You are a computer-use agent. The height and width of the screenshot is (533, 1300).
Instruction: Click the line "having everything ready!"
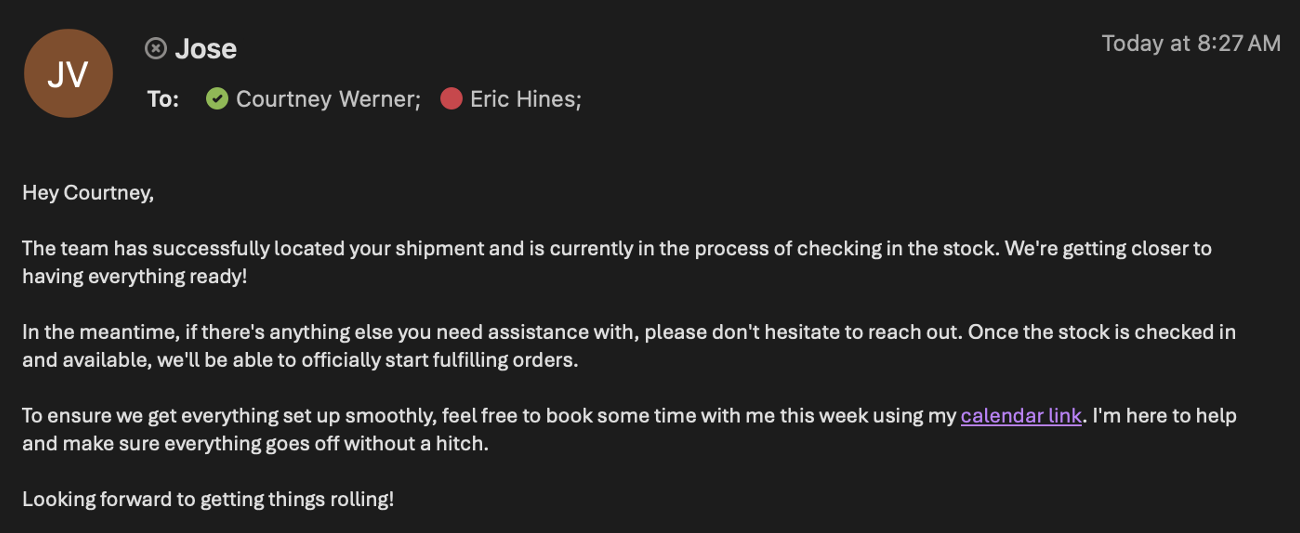pos(134,276)
